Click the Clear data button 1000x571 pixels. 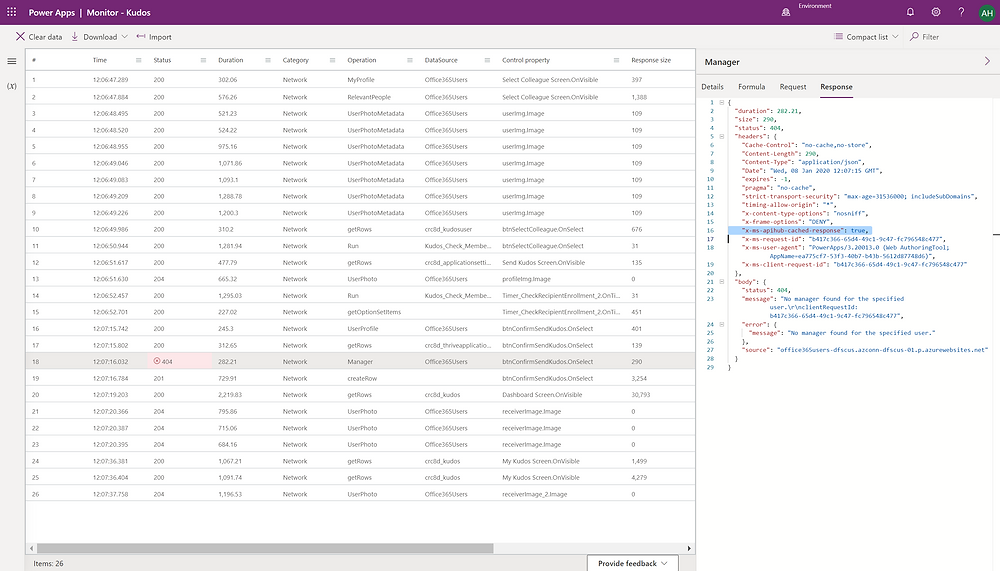point(39,37)
